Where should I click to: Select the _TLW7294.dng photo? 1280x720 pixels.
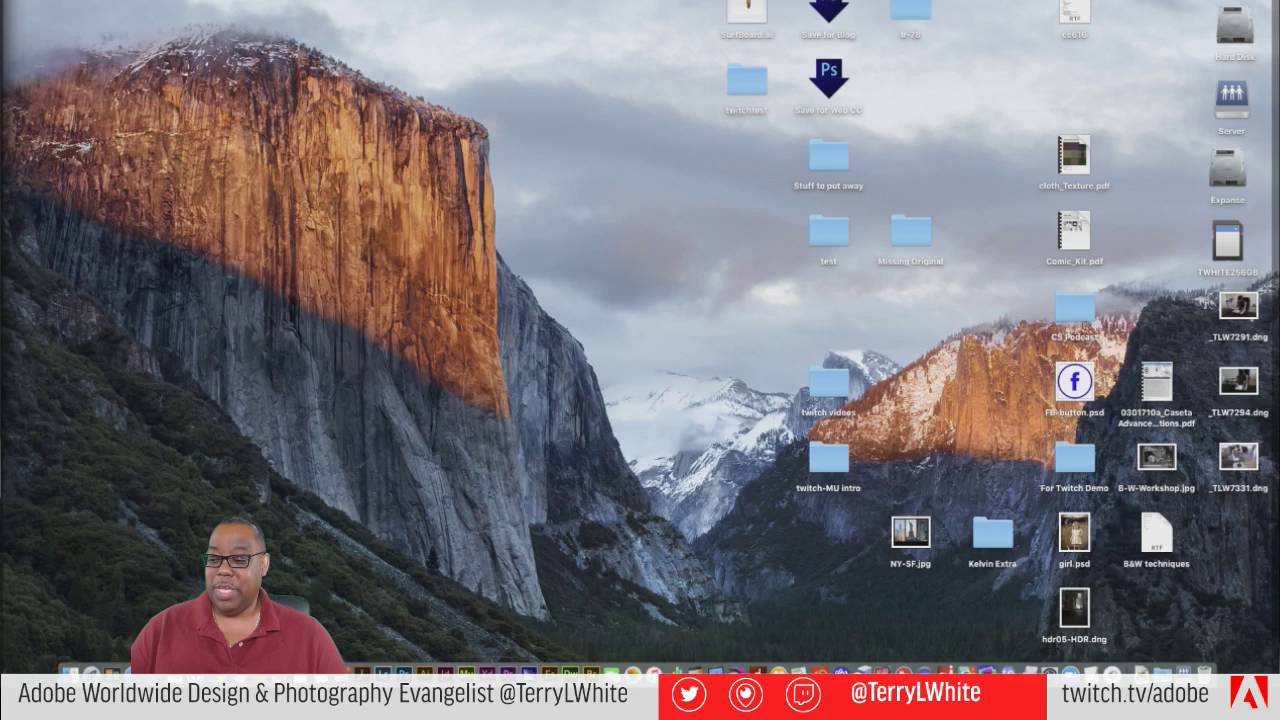[1239, 381]
